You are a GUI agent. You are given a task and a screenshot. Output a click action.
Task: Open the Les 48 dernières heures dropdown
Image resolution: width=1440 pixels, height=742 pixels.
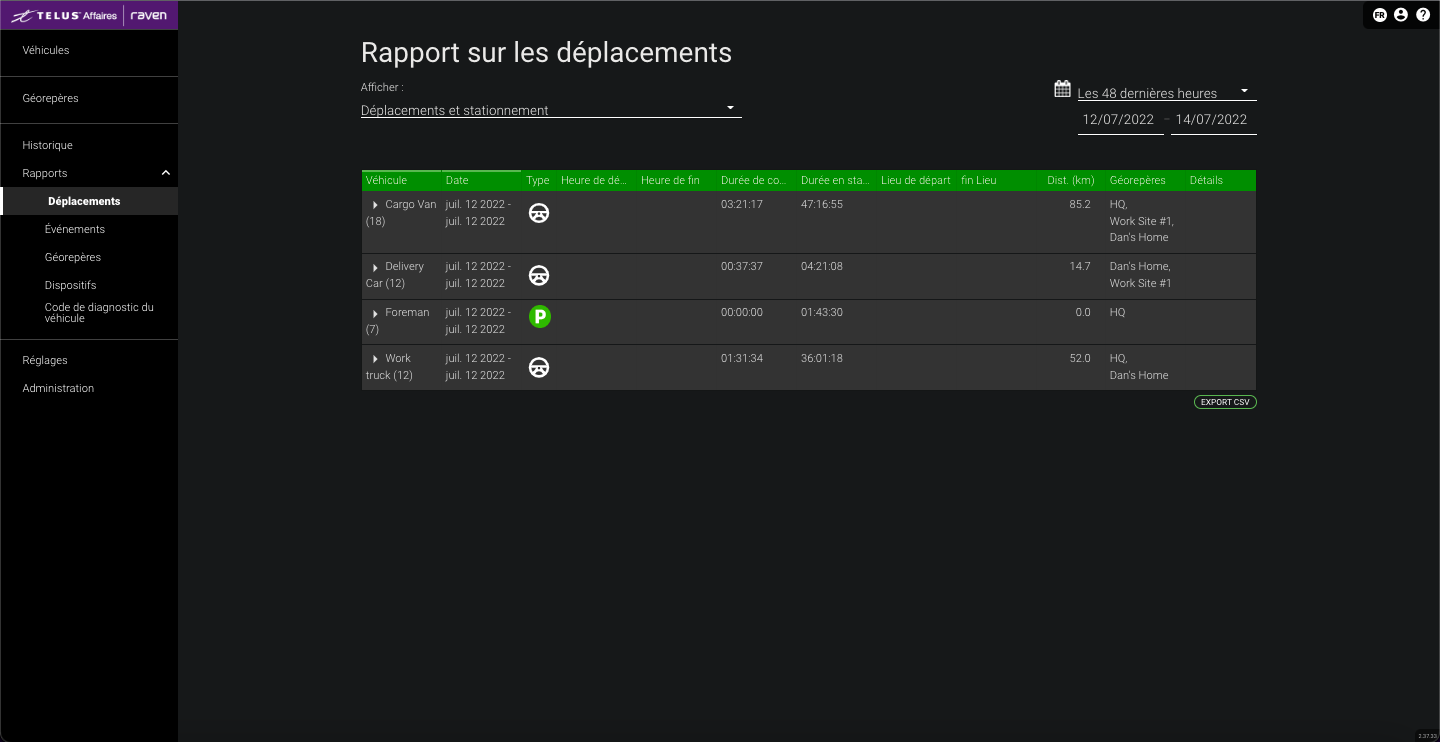[1166, 93]
